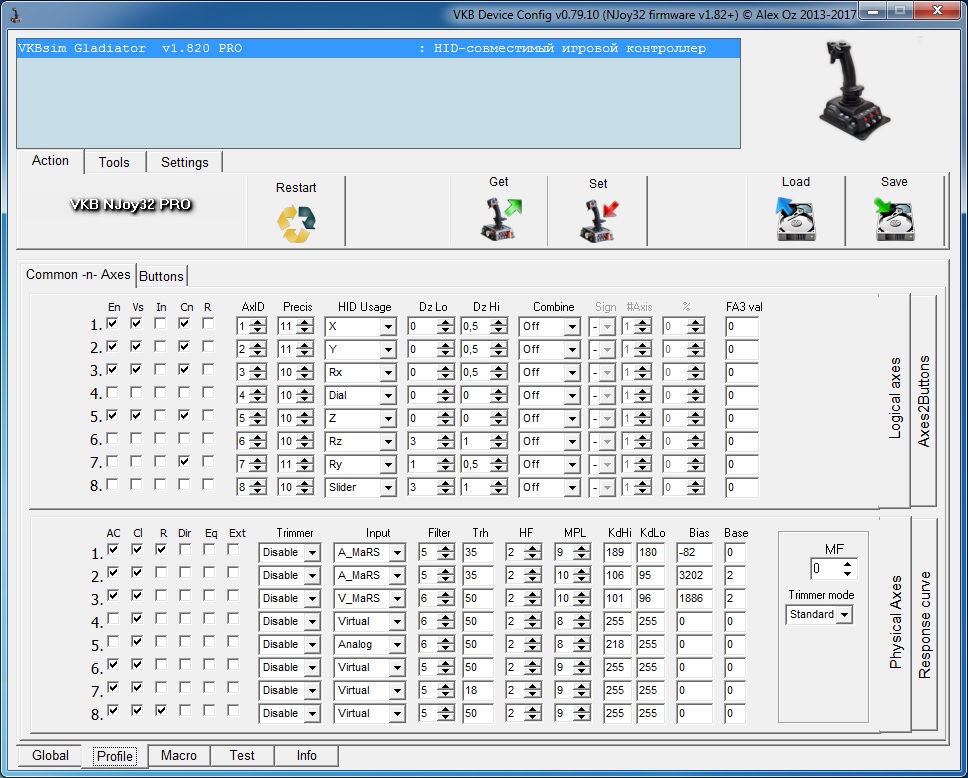Click KdHi field showing 189

pyautogui.click(x=618, y=553)
